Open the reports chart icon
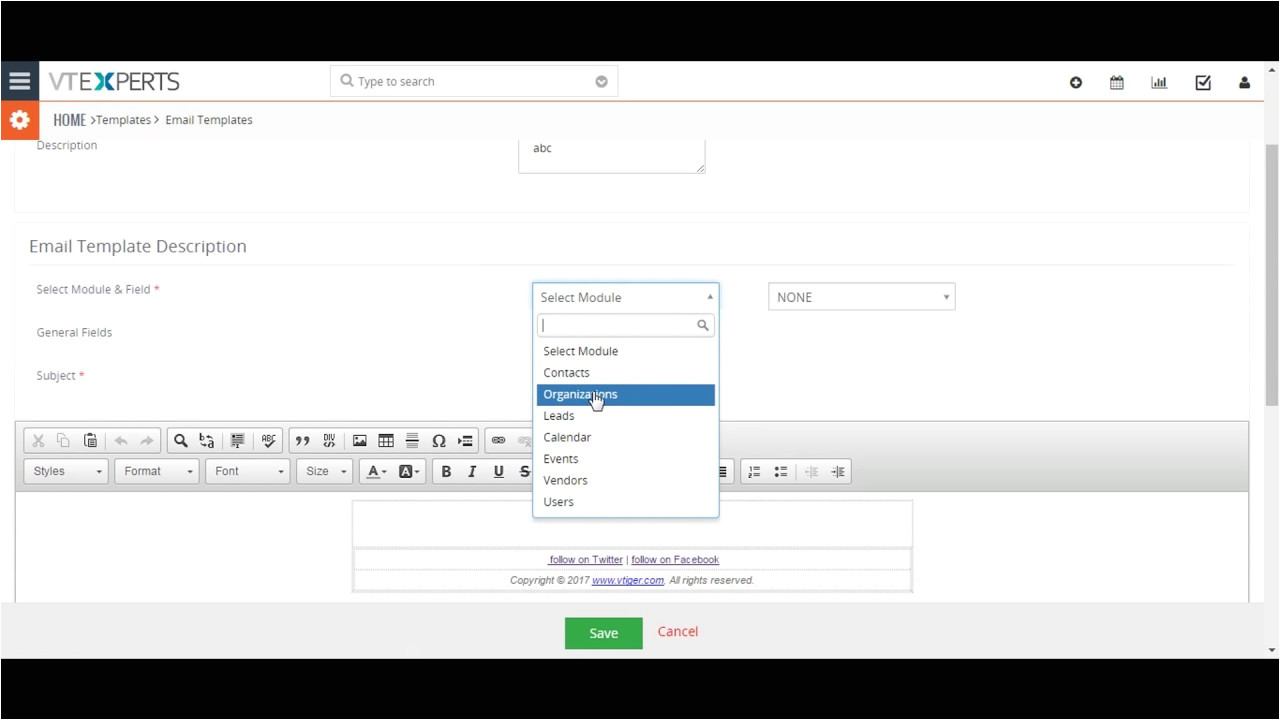The image size is (1280, 720). 1159,83
